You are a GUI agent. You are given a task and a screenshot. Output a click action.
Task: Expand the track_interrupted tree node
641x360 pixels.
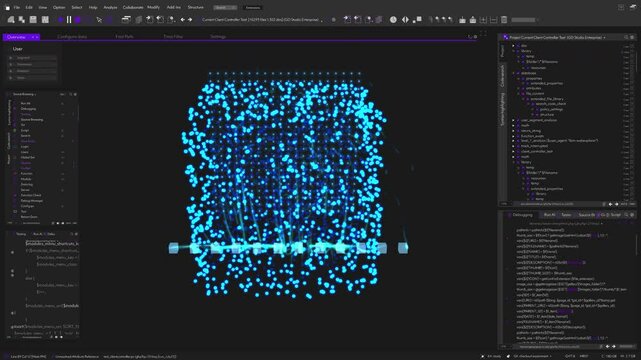tap(514, 146)
